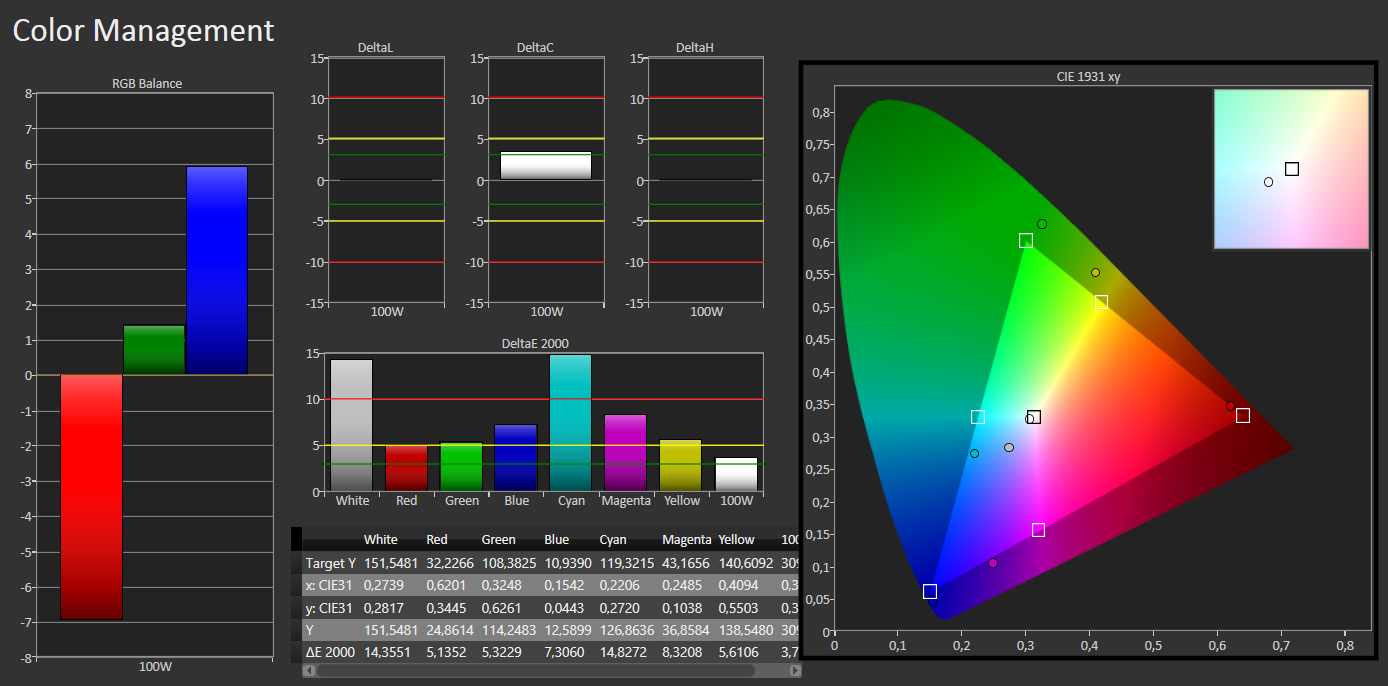
Task: Select the magenta measured circle on CIE chart
Action: (993, 563)
